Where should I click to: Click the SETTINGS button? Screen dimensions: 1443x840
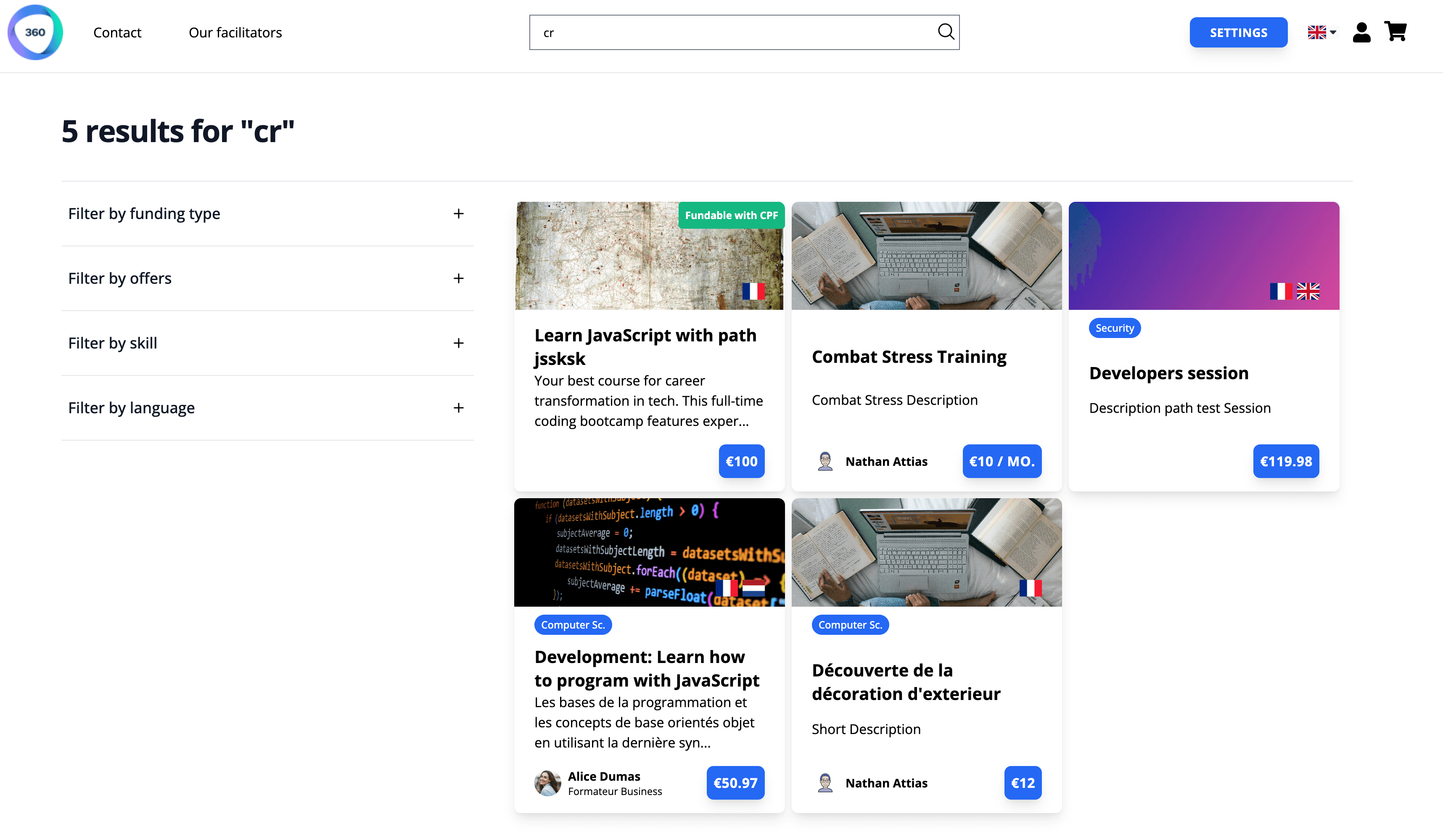pos(1238,32)
